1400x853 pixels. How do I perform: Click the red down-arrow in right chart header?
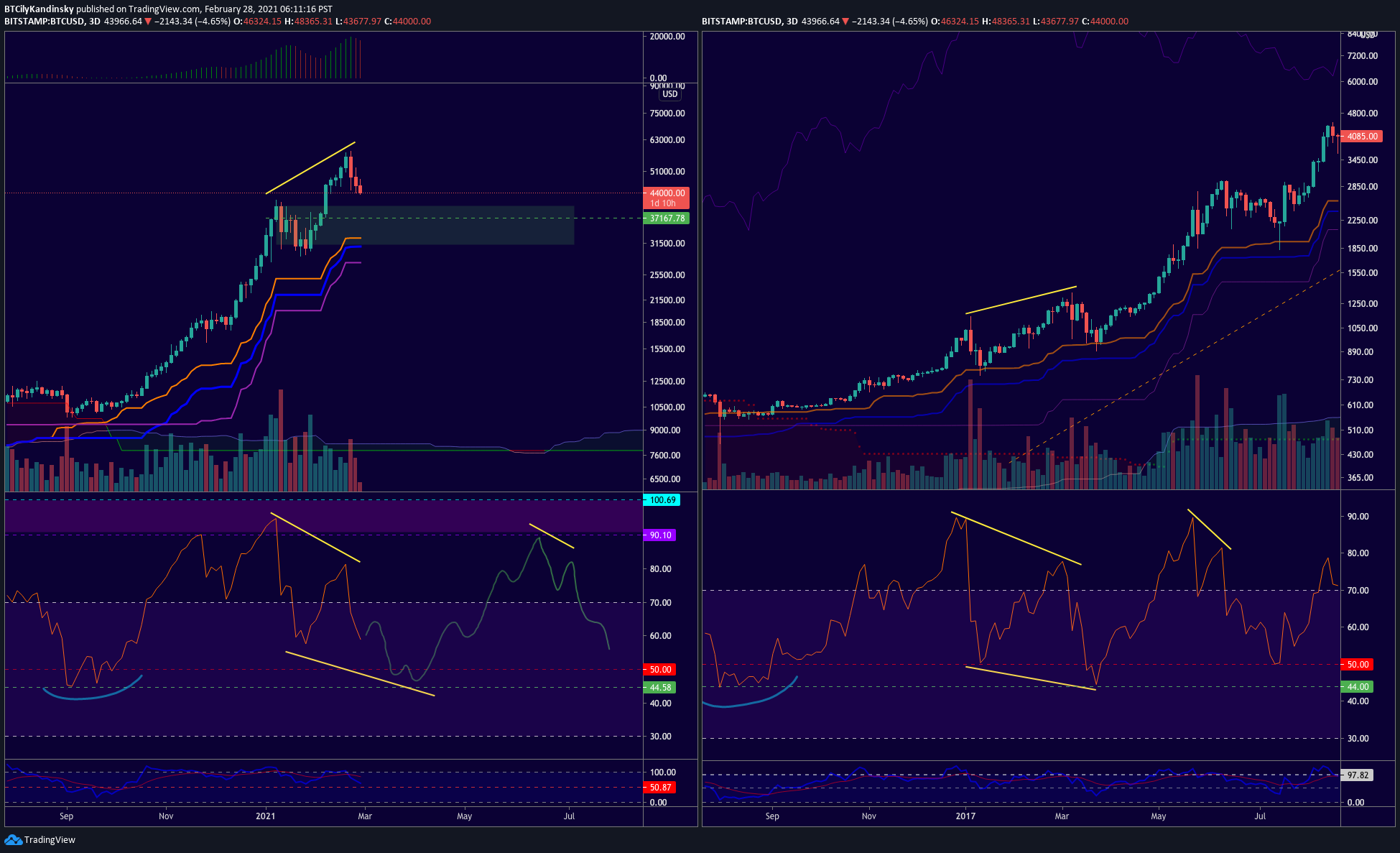pyautogui.click(x=845, y=22)
